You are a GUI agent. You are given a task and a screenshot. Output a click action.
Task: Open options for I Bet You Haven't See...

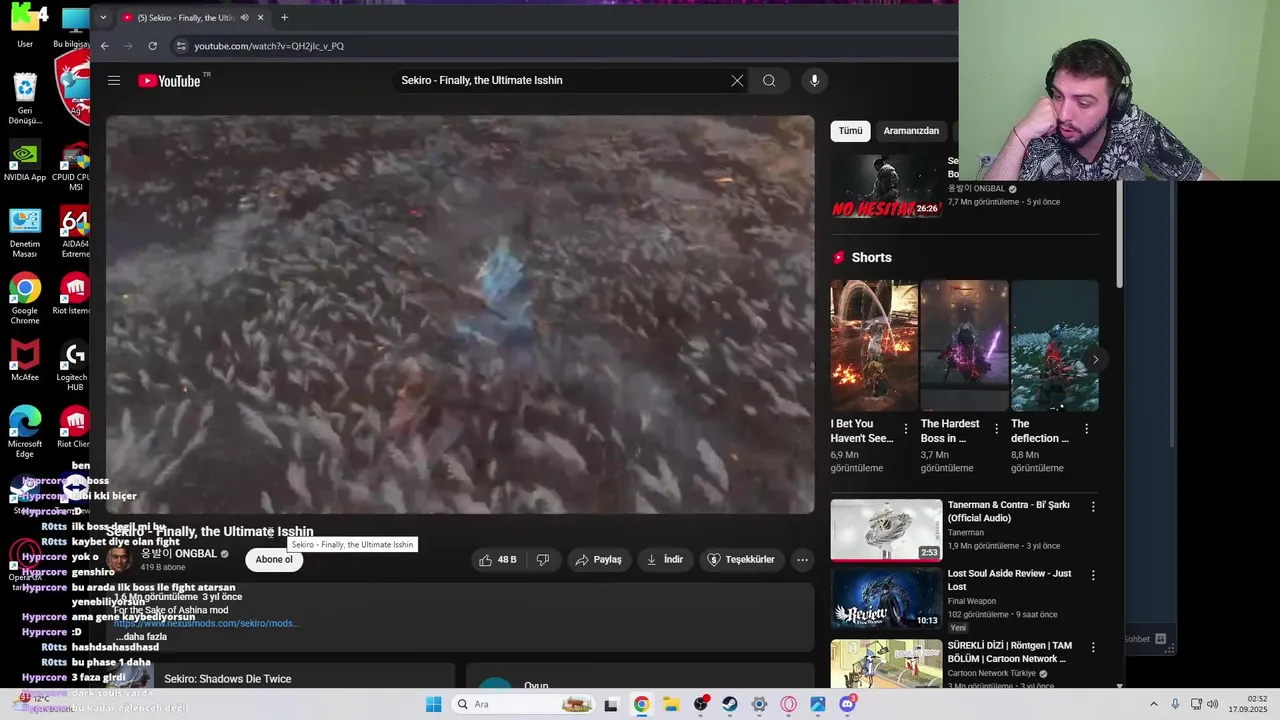(906, 429)
